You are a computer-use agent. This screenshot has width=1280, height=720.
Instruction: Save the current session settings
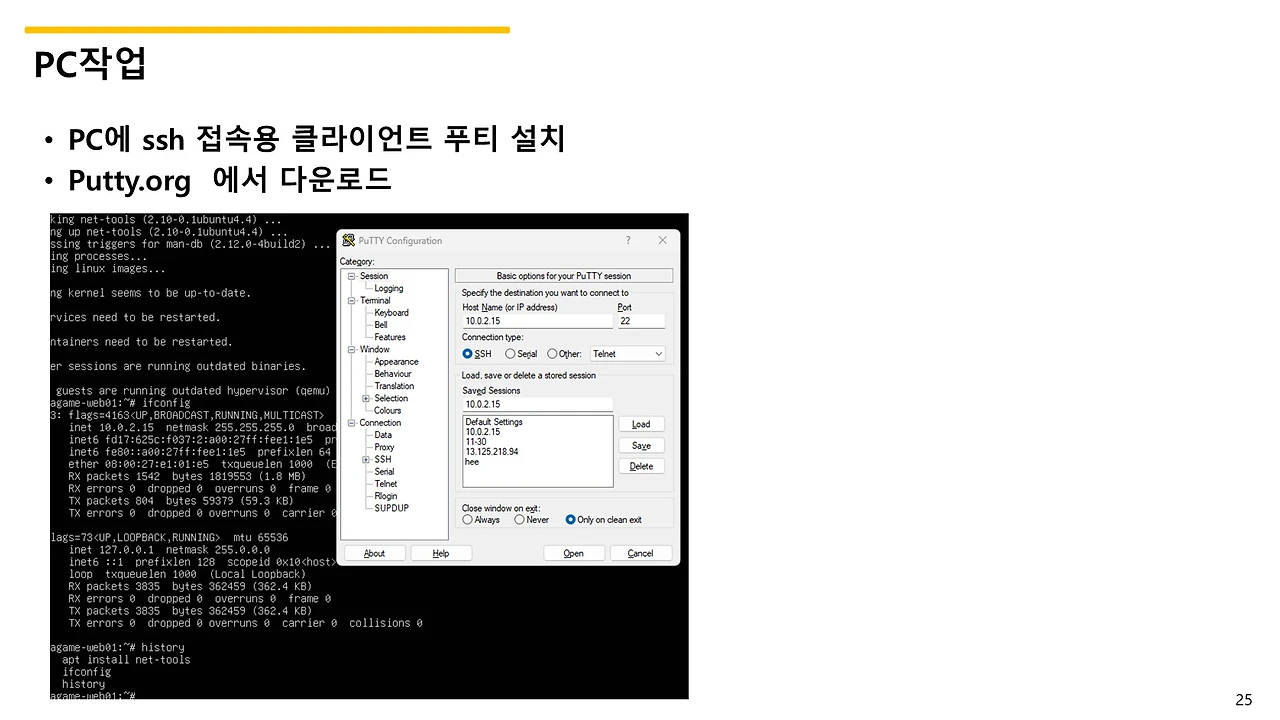[641, 444]
